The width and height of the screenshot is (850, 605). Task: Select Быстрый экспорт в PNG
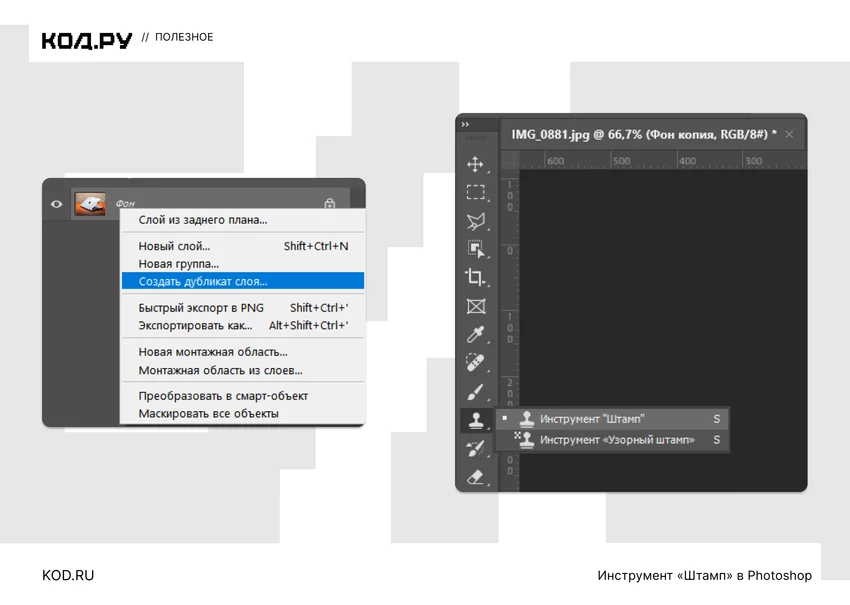coord(243,308)
